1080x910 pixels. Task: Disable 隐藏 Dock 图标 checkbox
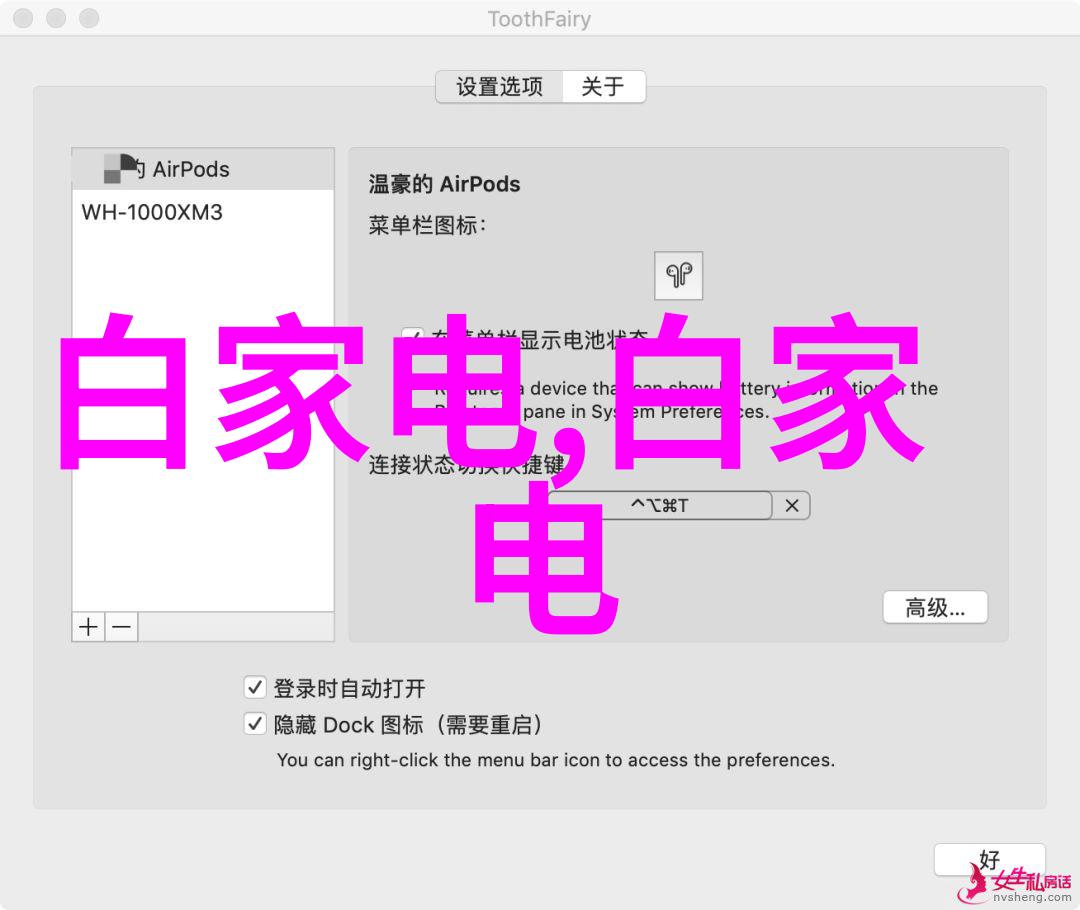(x=255, y=724)
